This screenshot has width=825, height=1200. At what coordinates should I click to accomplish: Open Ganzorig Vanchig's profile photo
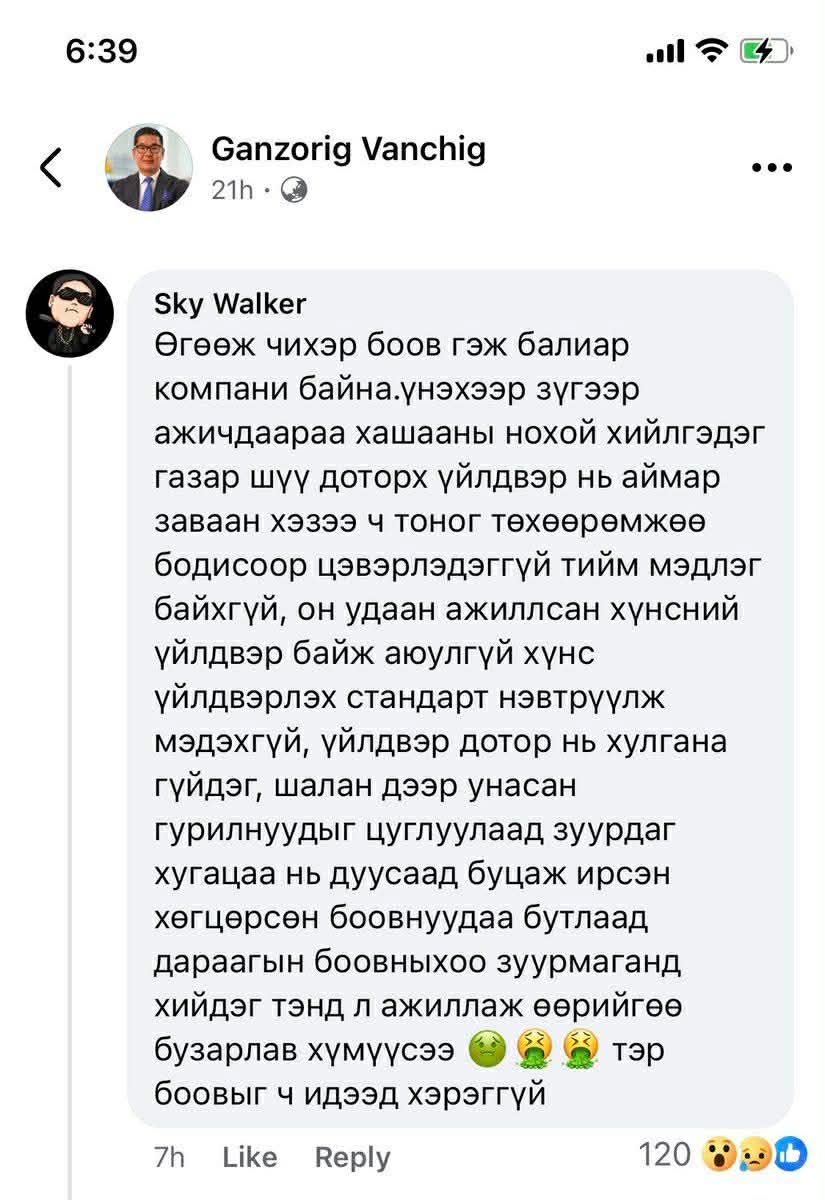tap(150, 168)
